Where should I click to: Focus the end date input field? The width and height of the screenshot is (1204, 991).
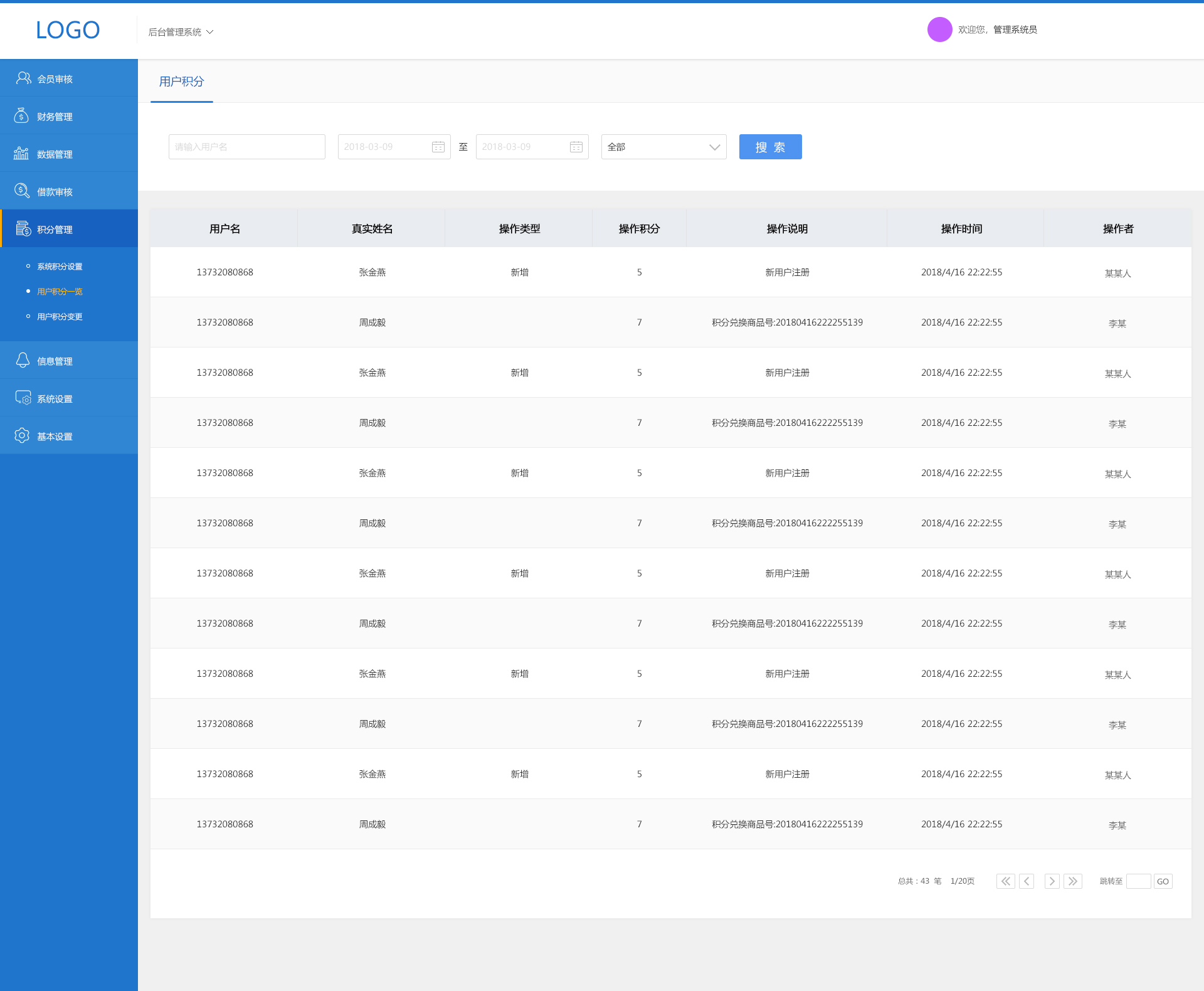[532, 147]
